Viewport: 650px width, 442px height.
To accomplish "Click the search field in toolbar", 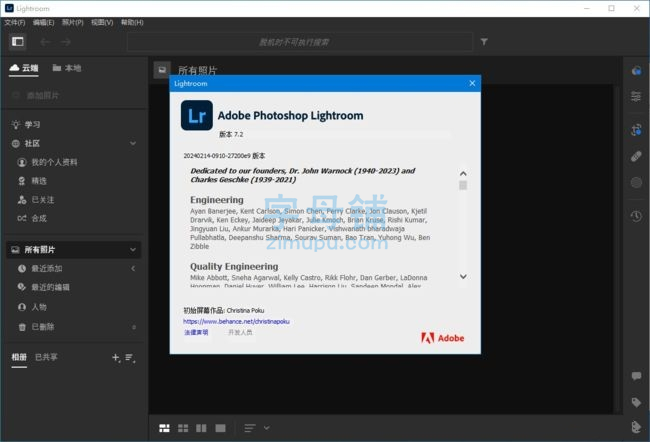I will (299, 42).
